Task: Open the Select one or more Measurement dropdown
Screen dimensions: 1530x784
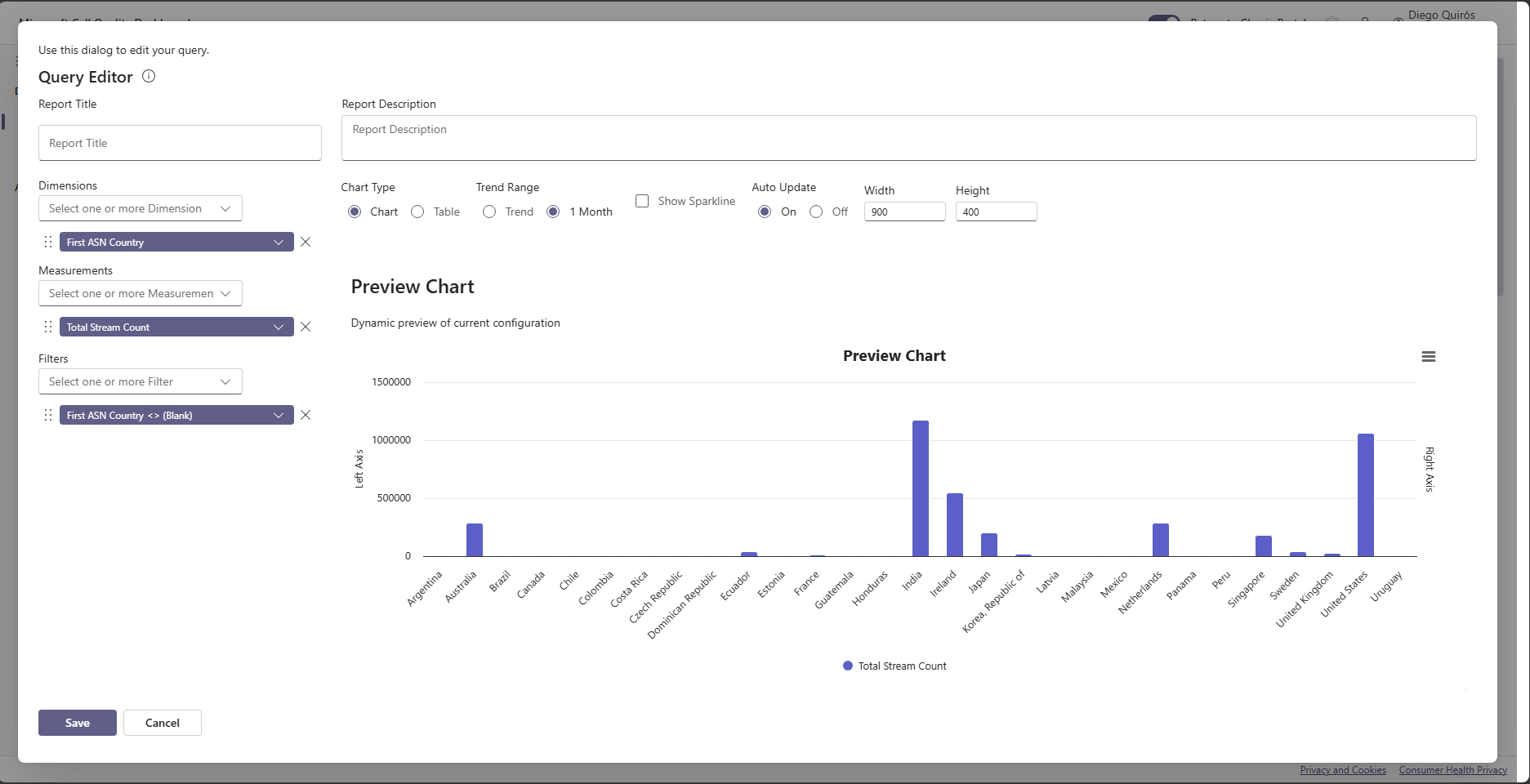Action: click(141, 293)
